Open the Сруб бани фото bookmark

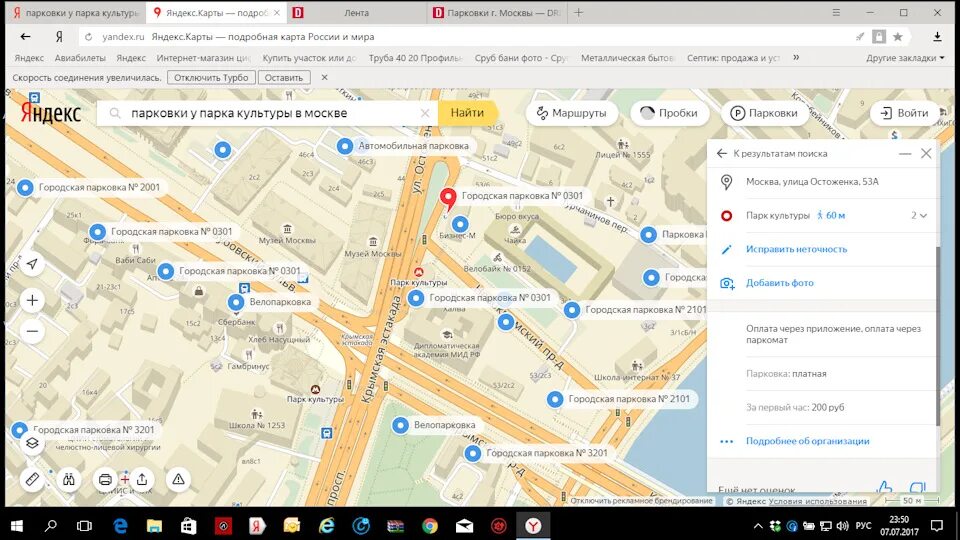tap(521, 58)
